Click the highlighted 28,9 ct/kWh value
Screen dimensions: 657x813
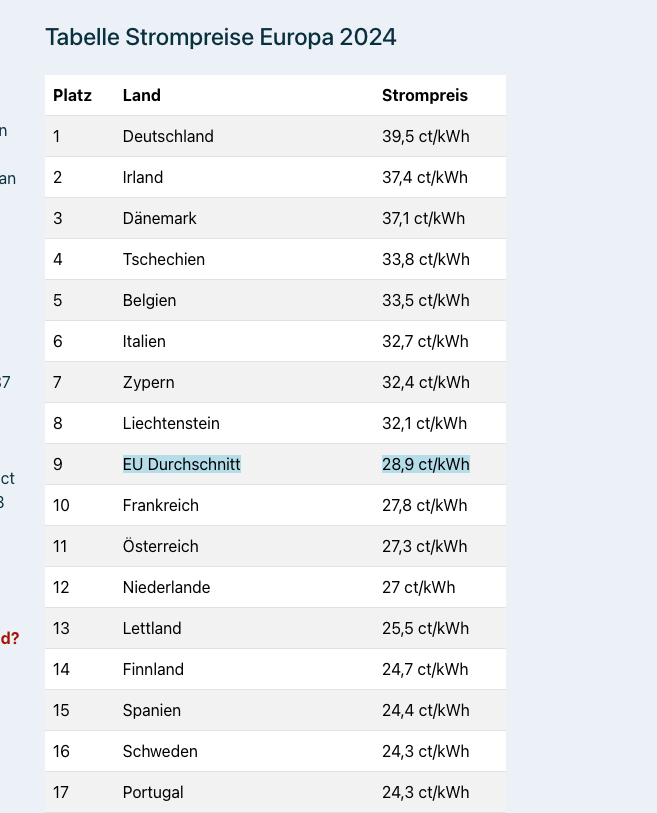[x=426, y=464]
